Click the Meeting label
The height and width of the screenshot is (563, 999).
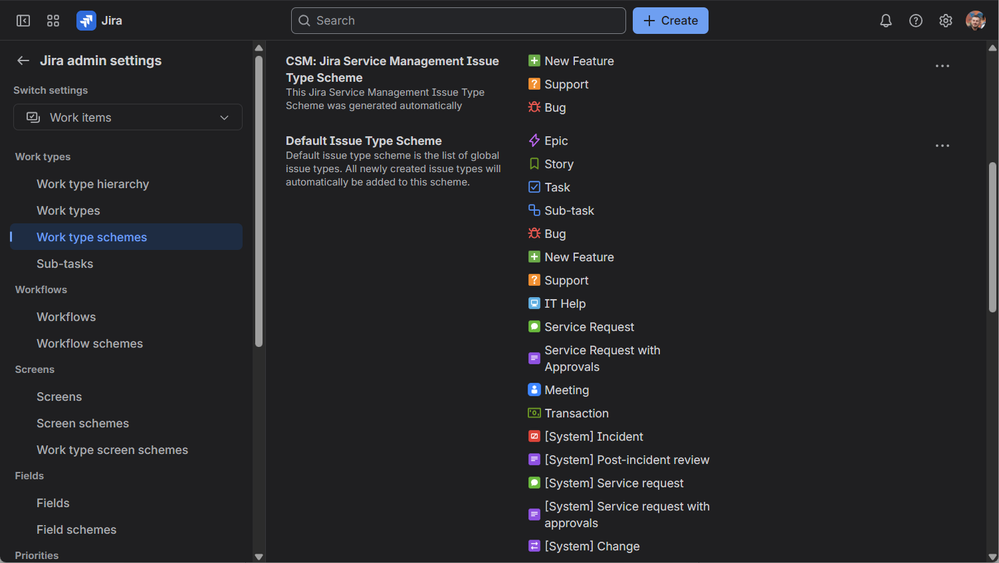pos(566,390)
